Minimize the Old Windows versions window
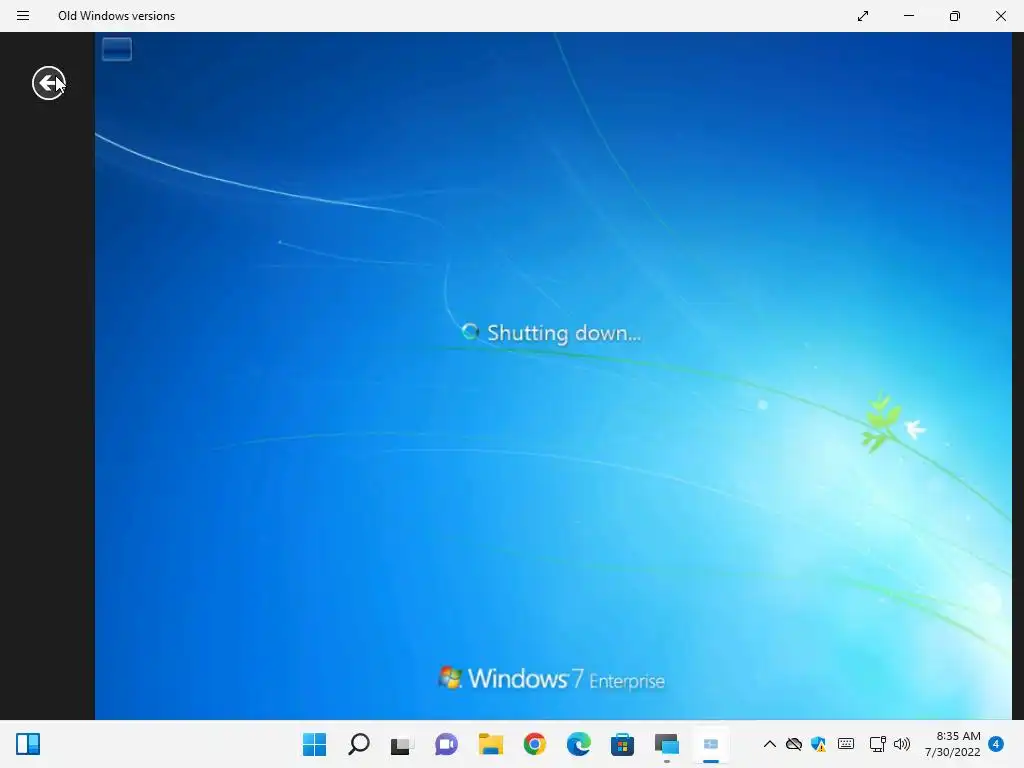 [x=908, y=16]
